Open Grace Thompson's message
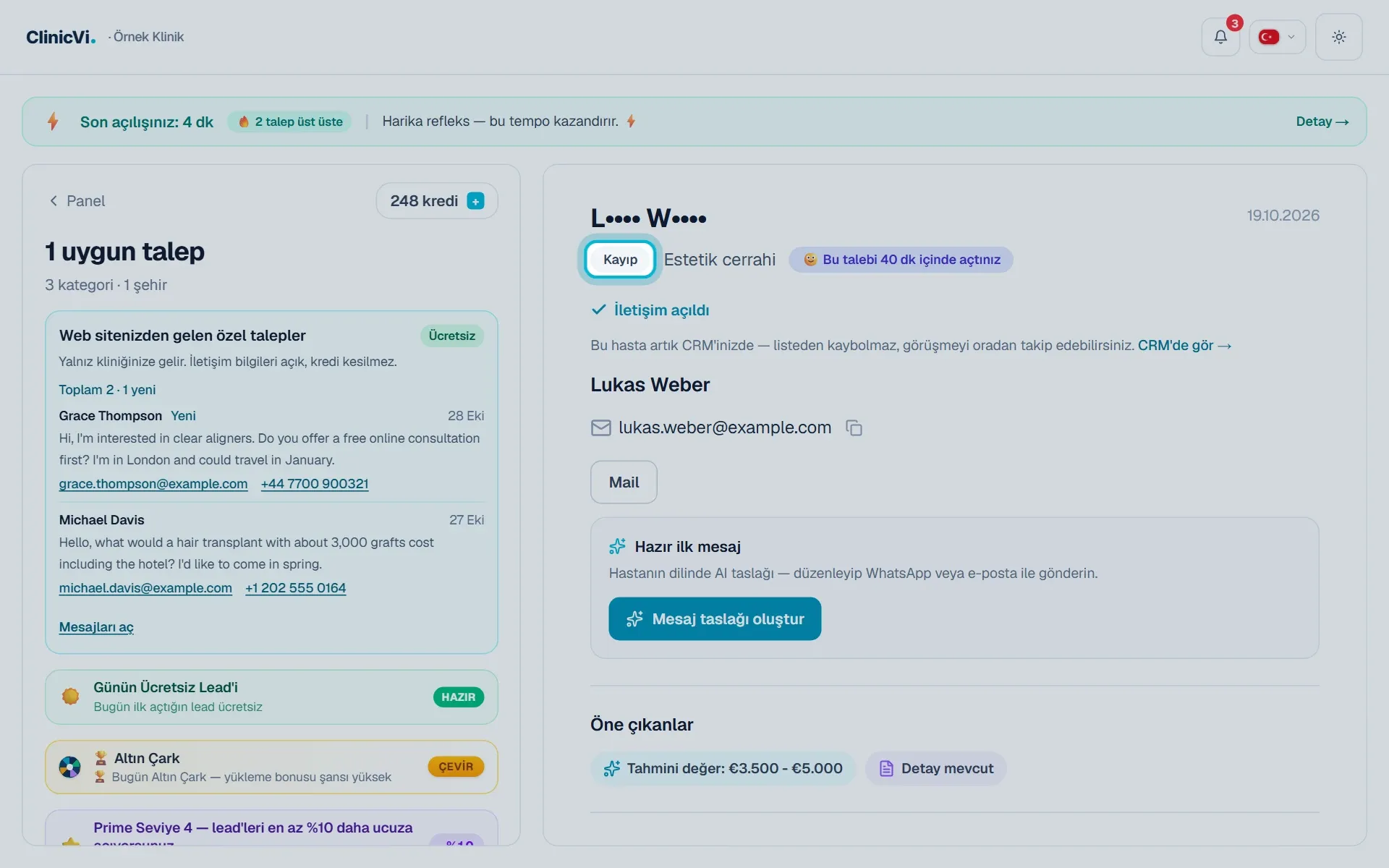Viewport: 1389px width, 868px height. (271, 449)
